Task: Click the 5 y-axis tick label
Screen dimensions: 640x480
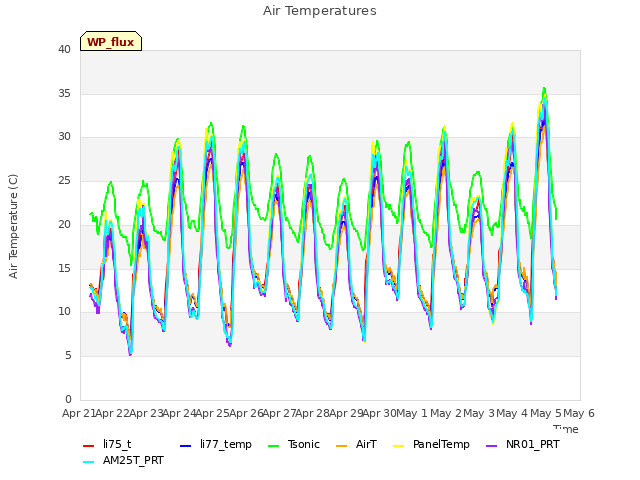Action: pos(68,356)
